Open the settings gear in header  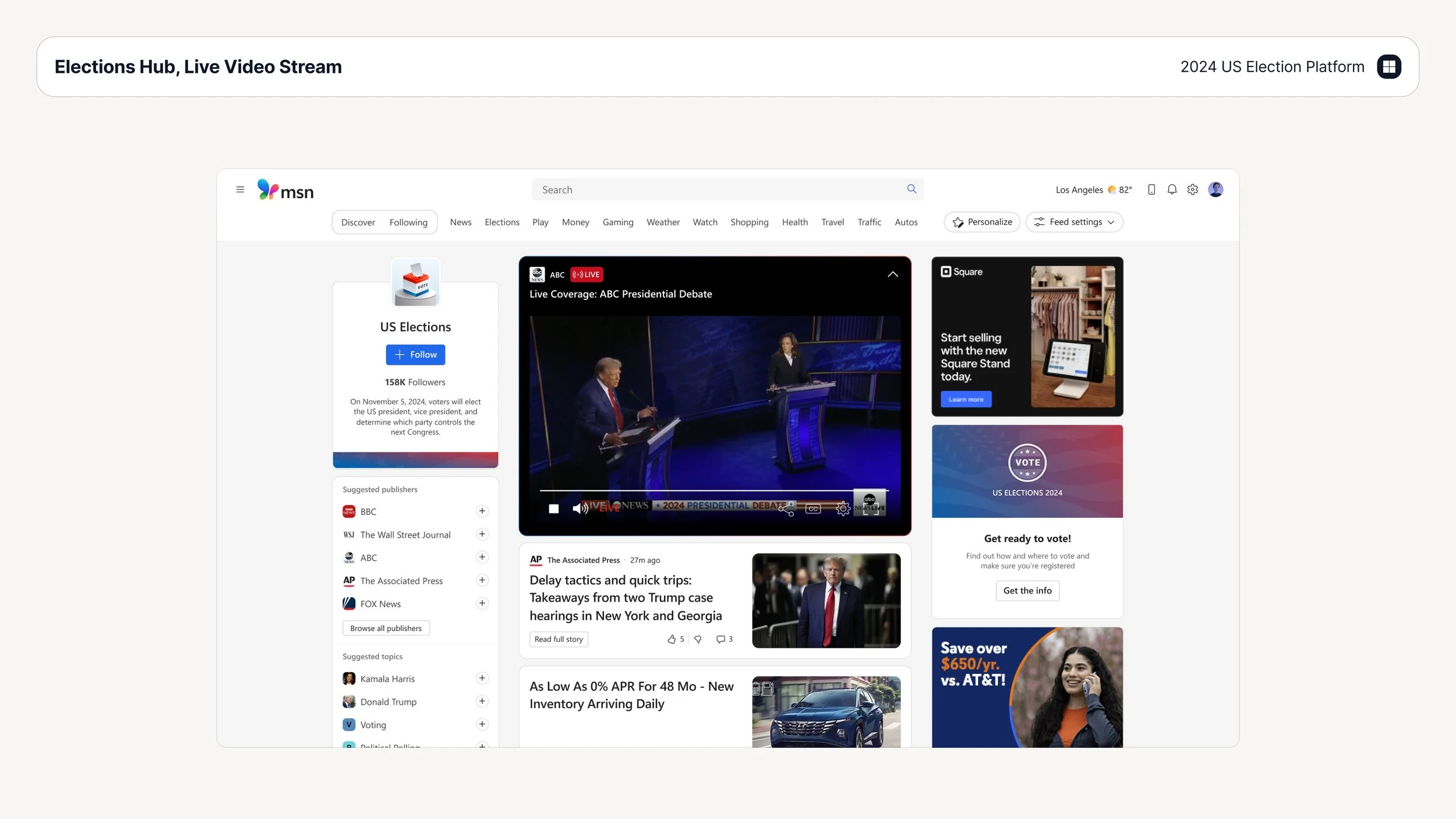pyautogui.click(x=1192, y=190)
